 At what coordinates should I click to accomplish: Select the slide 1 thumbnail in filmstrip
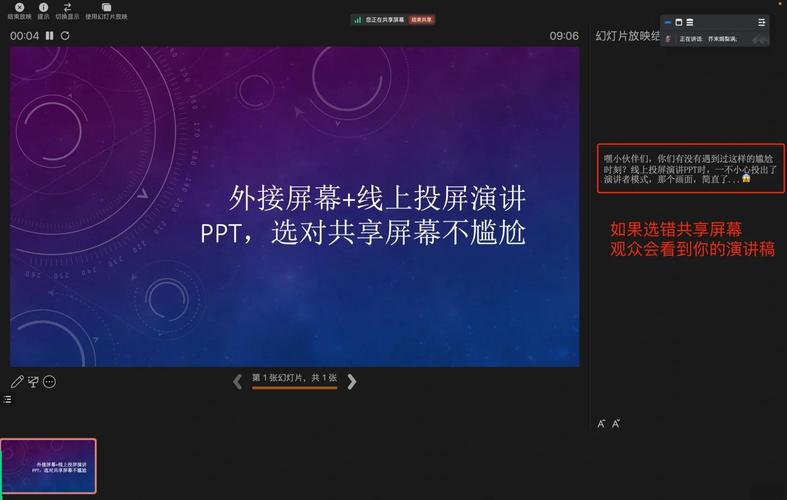click(x=48, y=466)
